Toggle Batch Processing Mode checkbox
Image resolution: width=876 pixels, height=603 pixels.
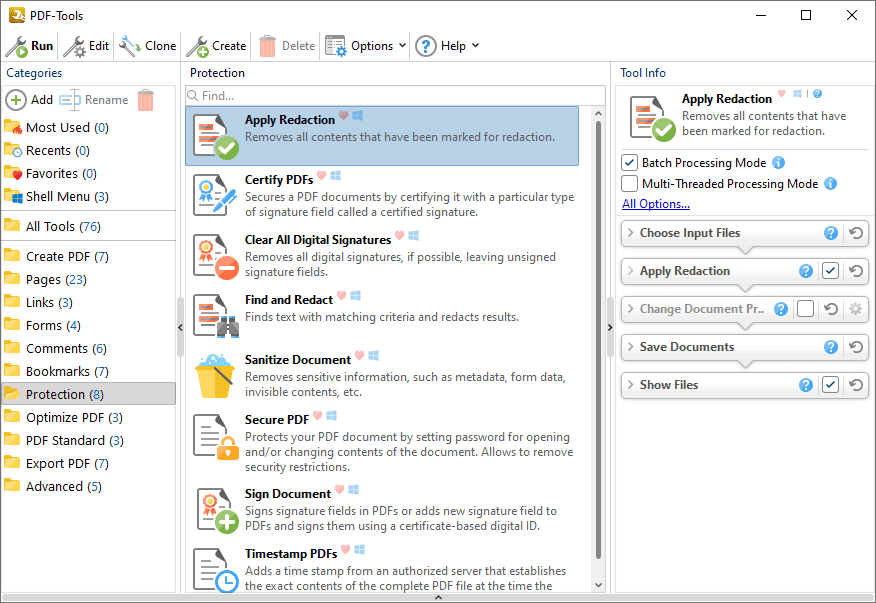630,163
